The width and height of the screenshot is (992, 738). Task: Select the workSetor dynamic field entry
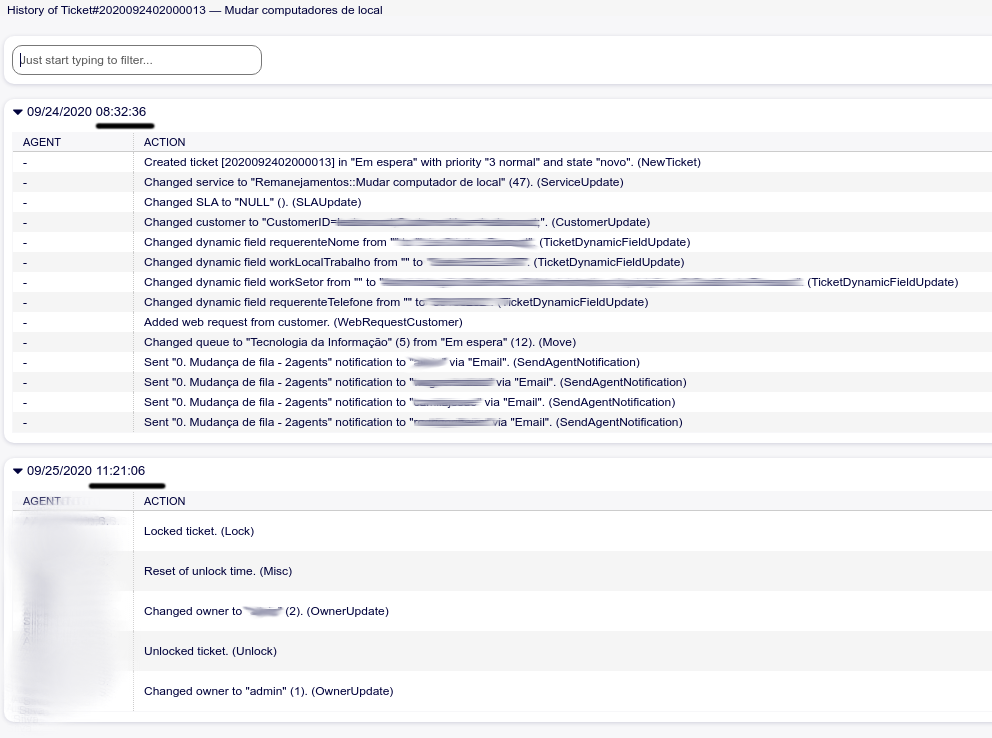550,282
